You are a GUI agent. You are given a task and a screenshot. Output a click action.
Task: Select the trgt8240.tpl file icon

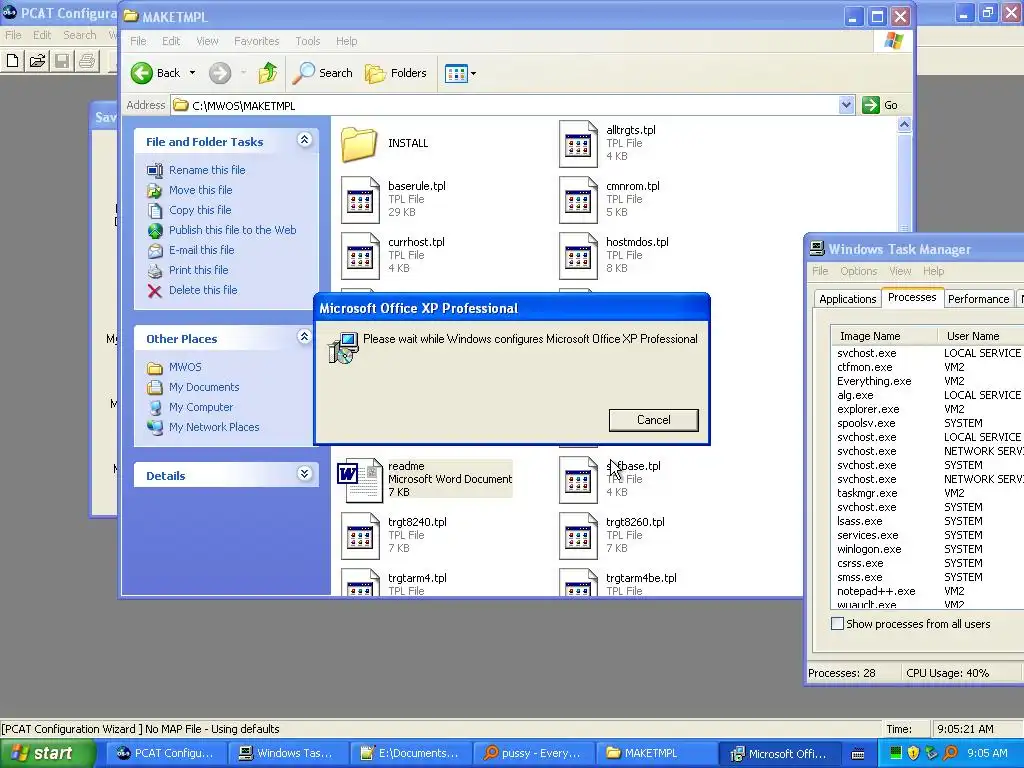click(360, 536)
